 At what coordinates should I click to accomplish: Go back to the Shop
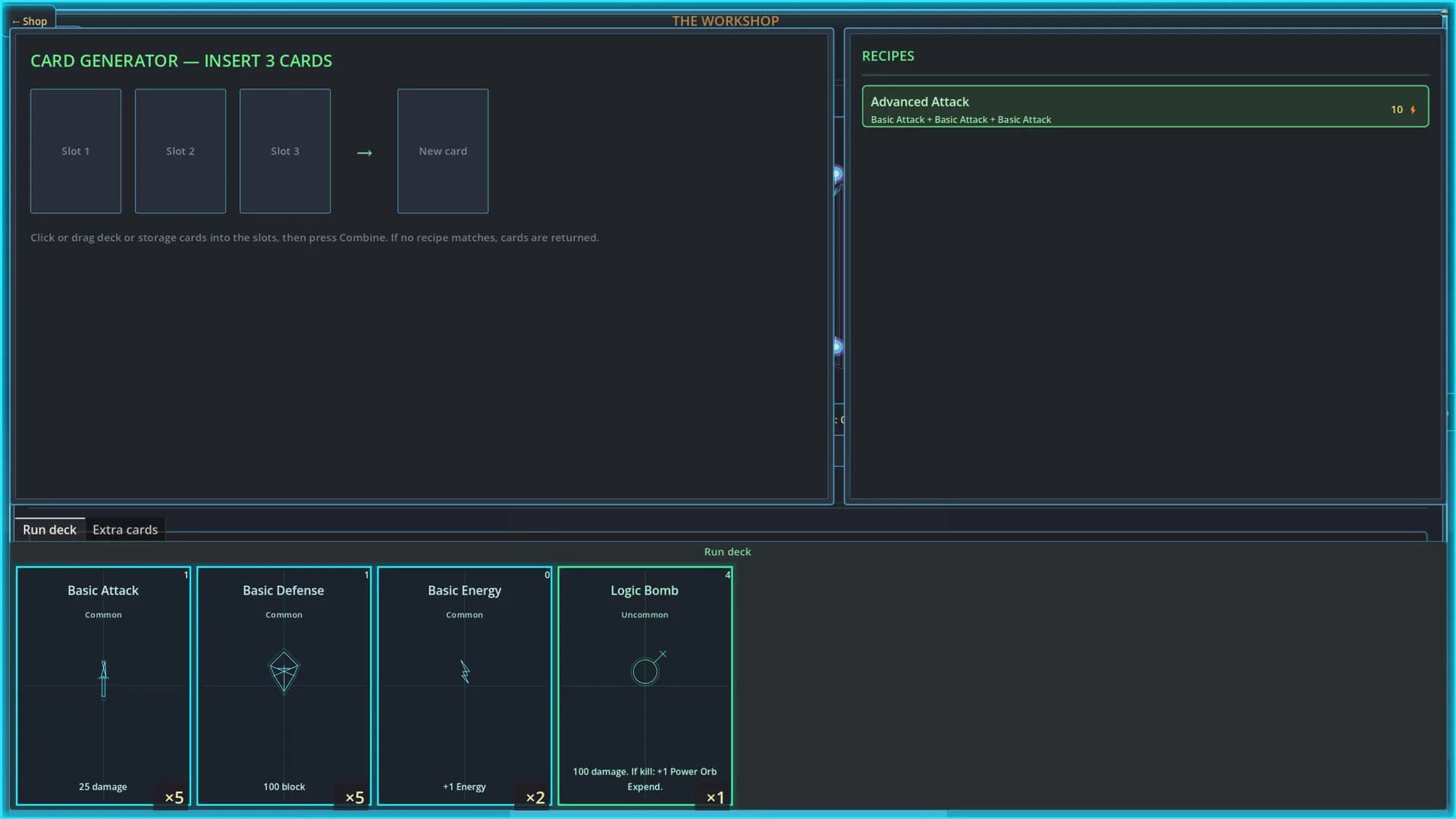[31, 20]
